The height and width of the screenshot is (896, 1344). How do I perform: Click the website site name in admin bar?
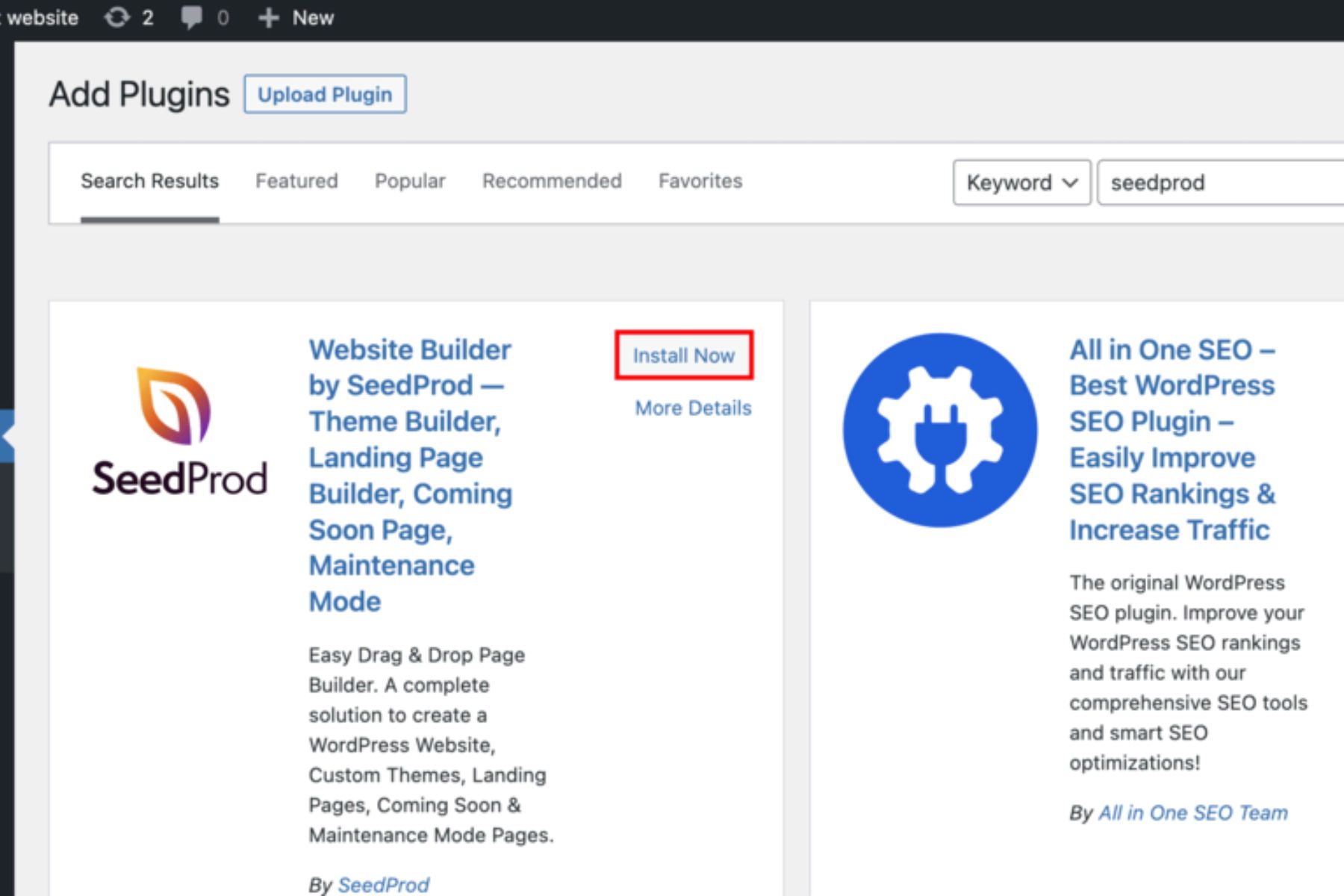coord(41,17)
